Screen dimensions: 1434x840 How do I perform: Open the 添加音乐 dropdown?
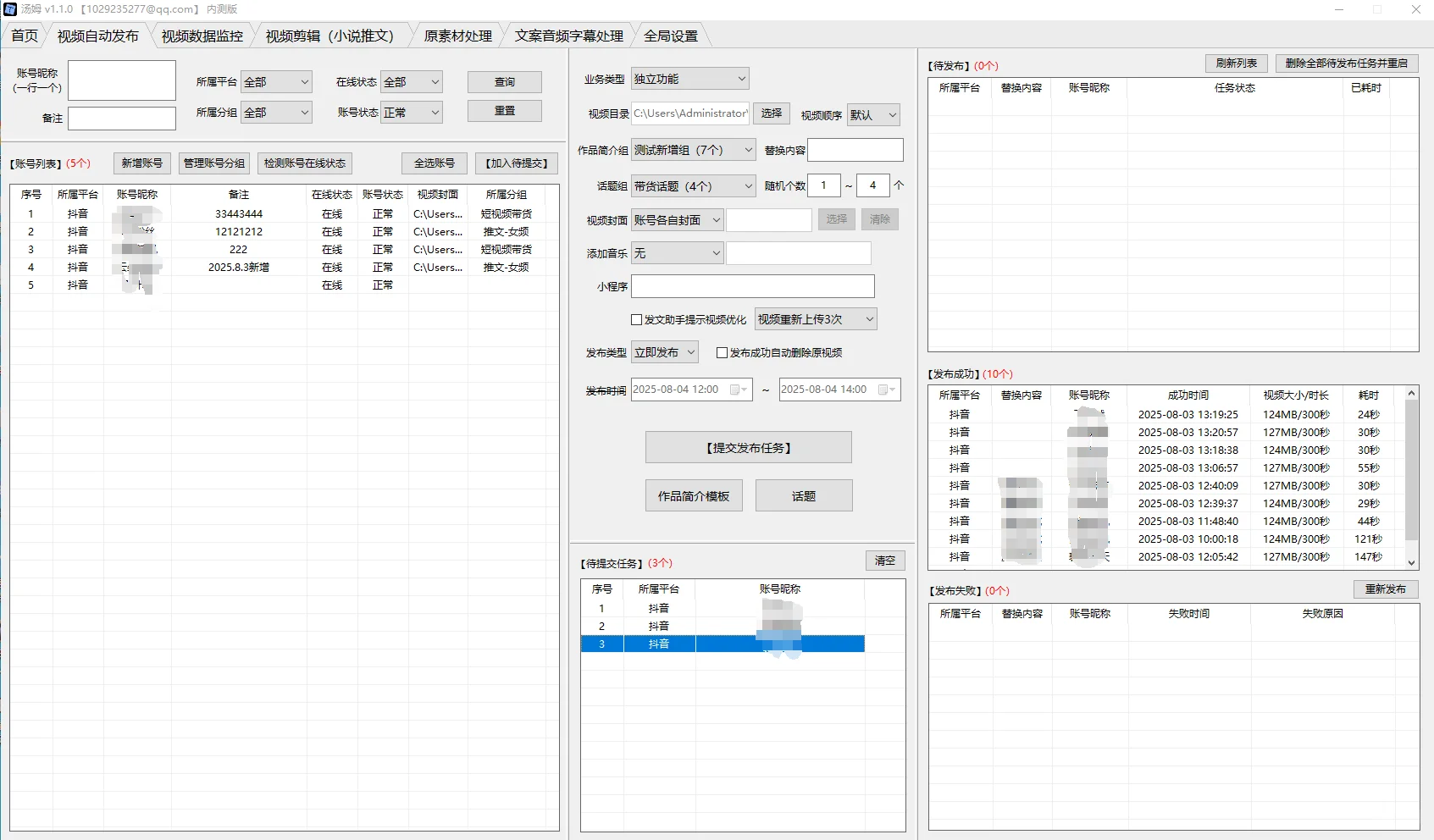coord(678,253)
